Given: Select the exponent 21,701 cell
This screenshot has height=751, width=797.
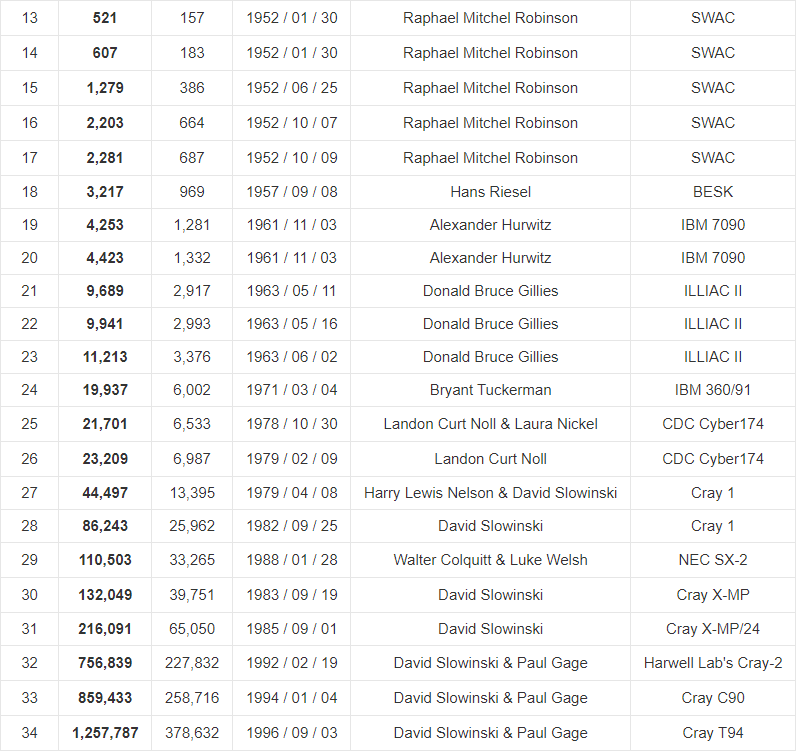Looking at the screenshot, I should point(105,424).
